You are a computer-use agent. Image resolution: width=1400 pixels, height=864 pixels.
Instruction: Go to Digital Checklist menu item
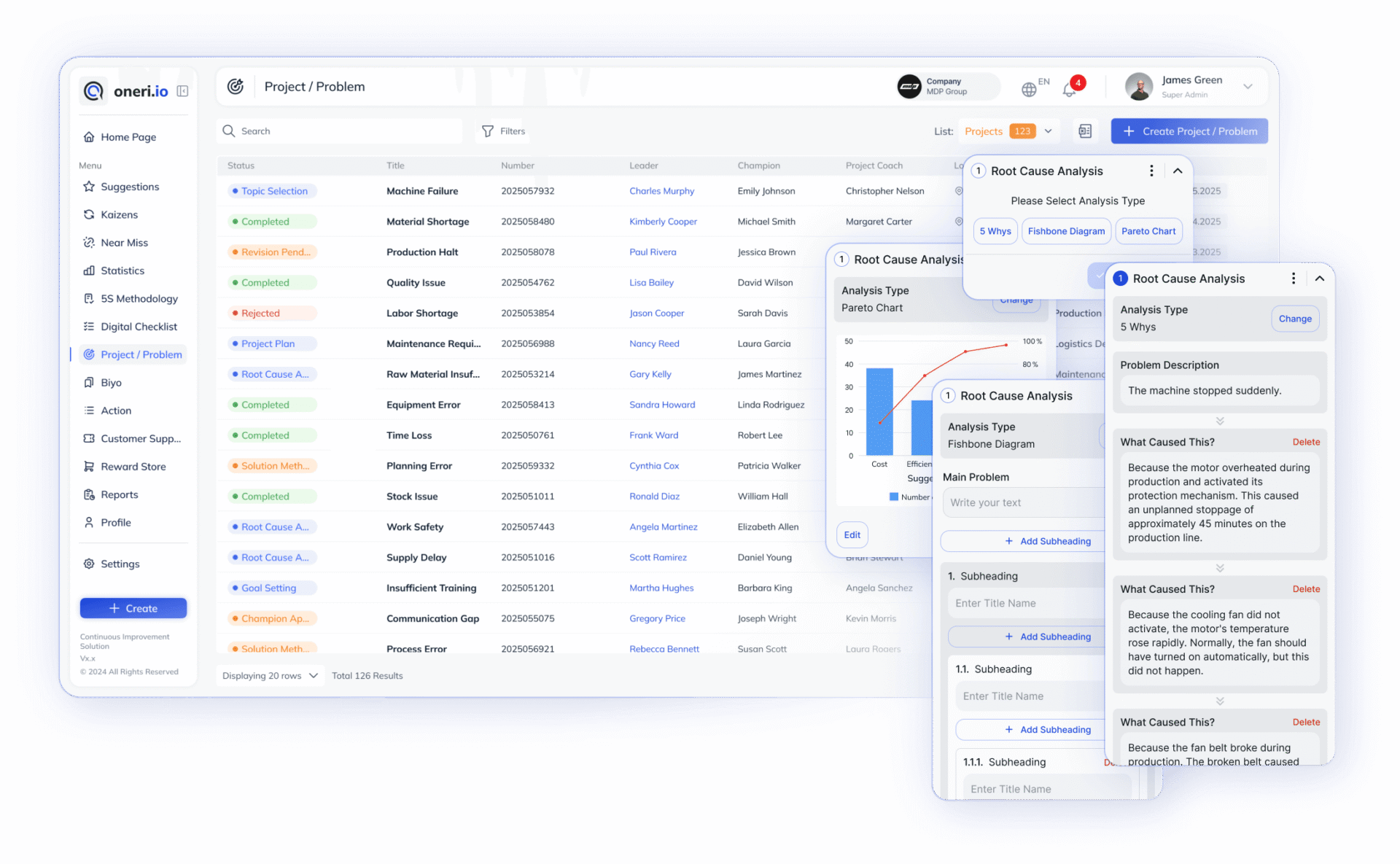coord(139,327)
